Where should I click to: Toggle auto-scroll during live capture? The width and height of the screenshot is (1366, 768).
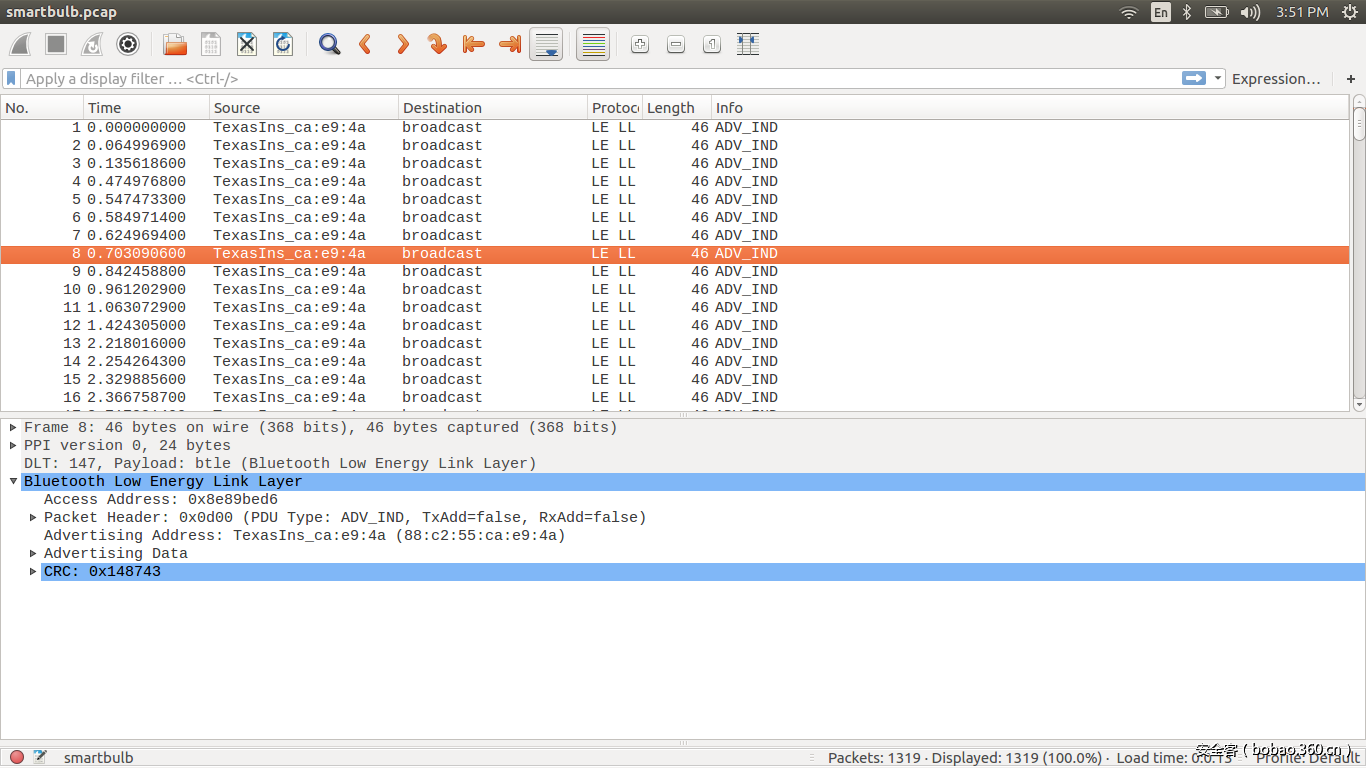(x=546, y=44)
